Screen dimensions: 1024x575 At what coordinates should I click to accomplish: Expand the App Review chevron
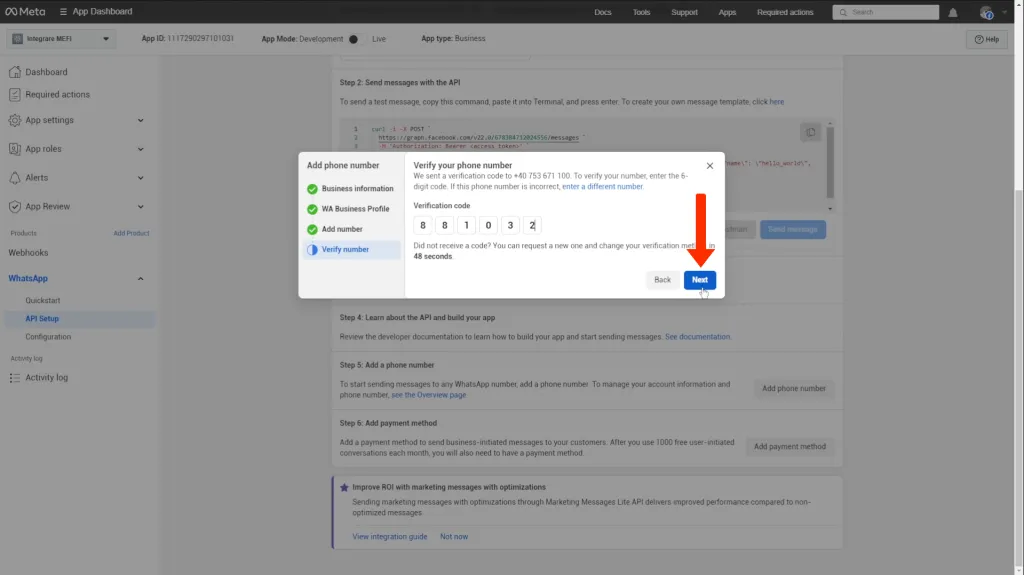[140, 206]
